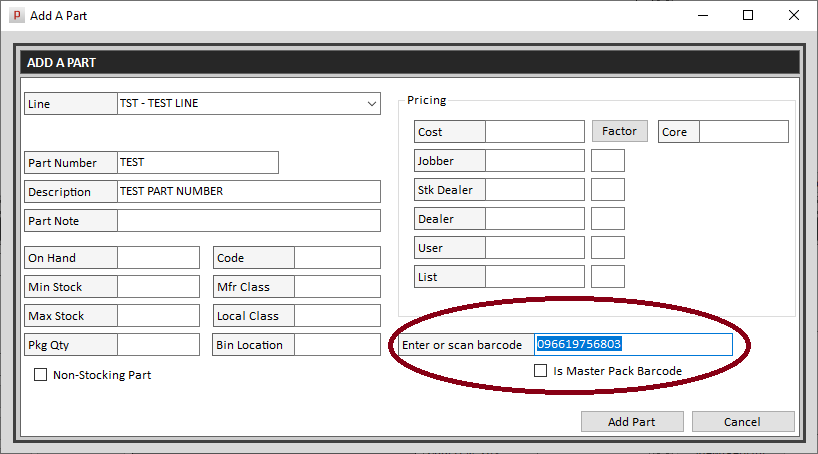Click the Stk Dealer factor box
This screenshot has height=454, width=818.
pos(608,189)
